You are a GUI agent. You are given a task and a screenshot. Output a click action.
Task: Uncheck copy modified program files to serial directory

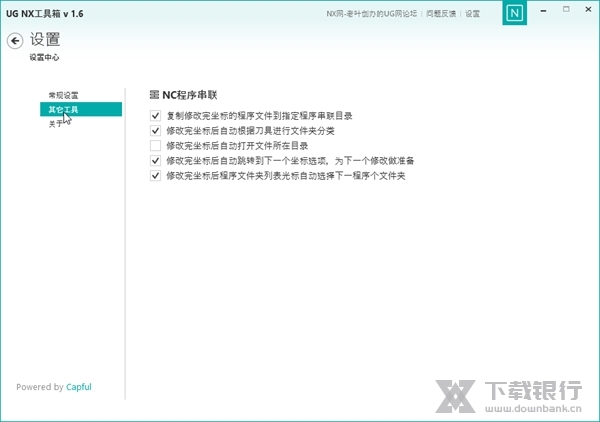(155, 116)
